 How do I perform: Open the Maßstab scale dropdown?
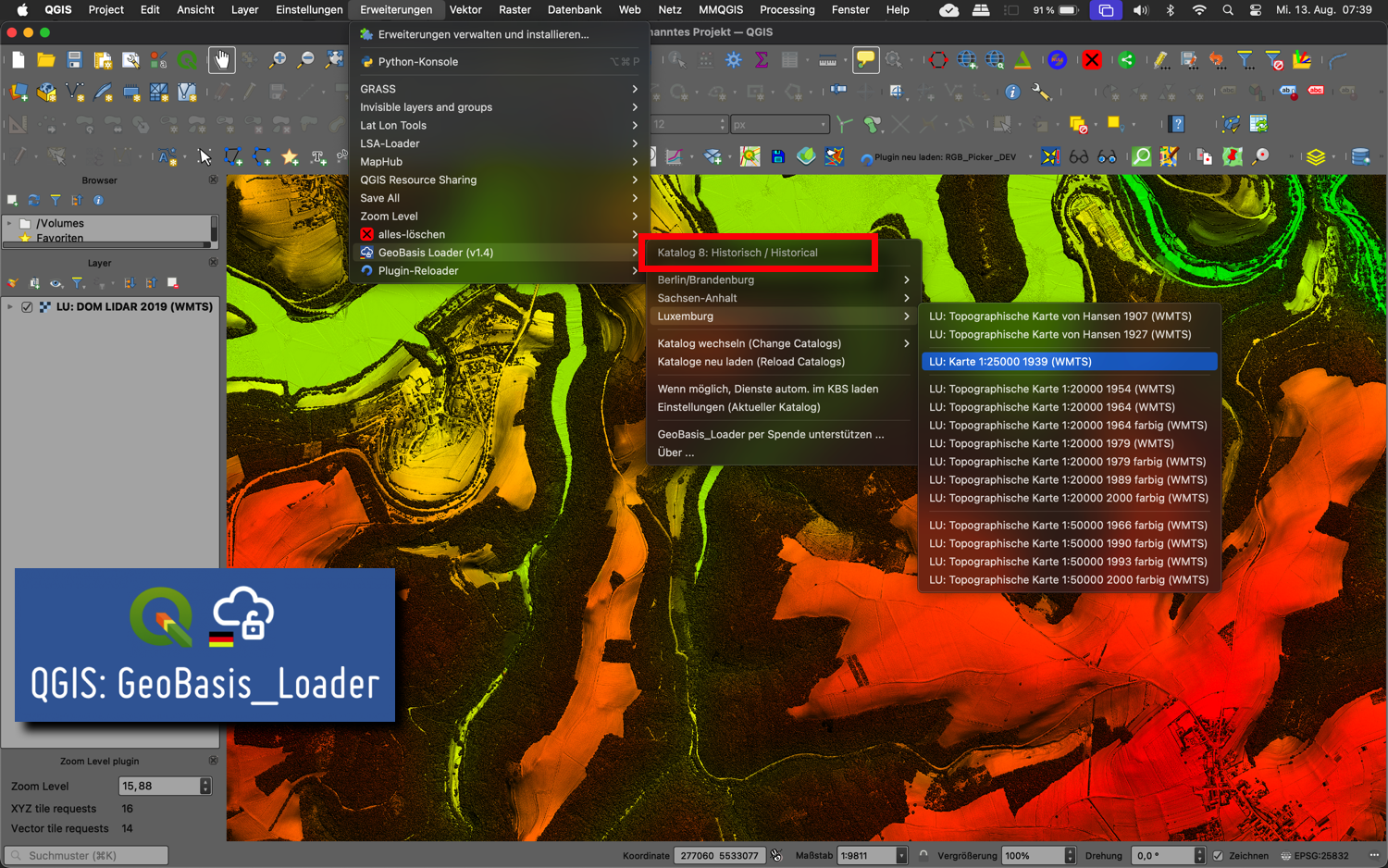(x=901, y=856)
